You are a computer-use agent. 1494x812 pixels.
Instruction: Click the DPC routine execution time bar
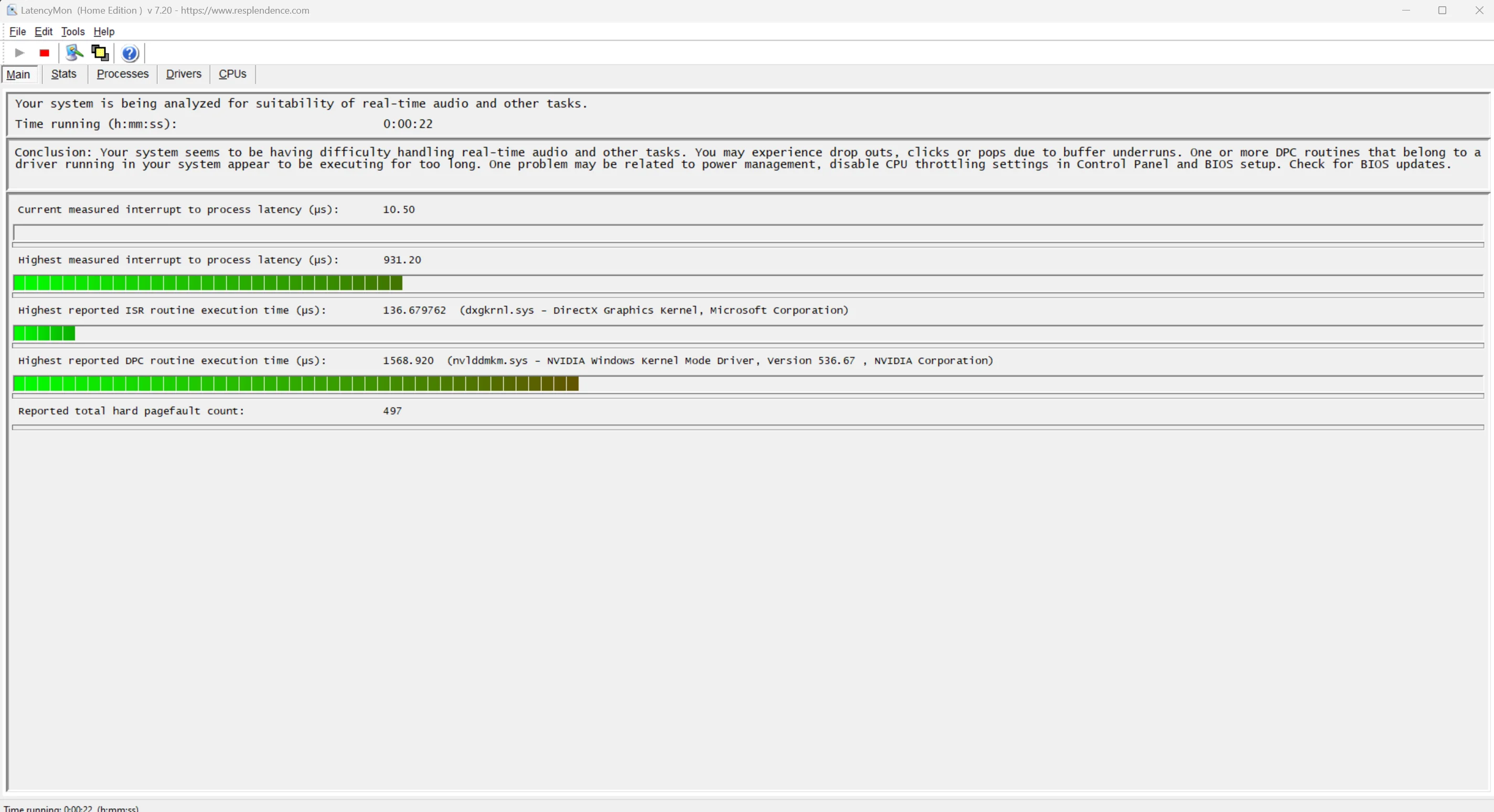(x=748, y=384)
